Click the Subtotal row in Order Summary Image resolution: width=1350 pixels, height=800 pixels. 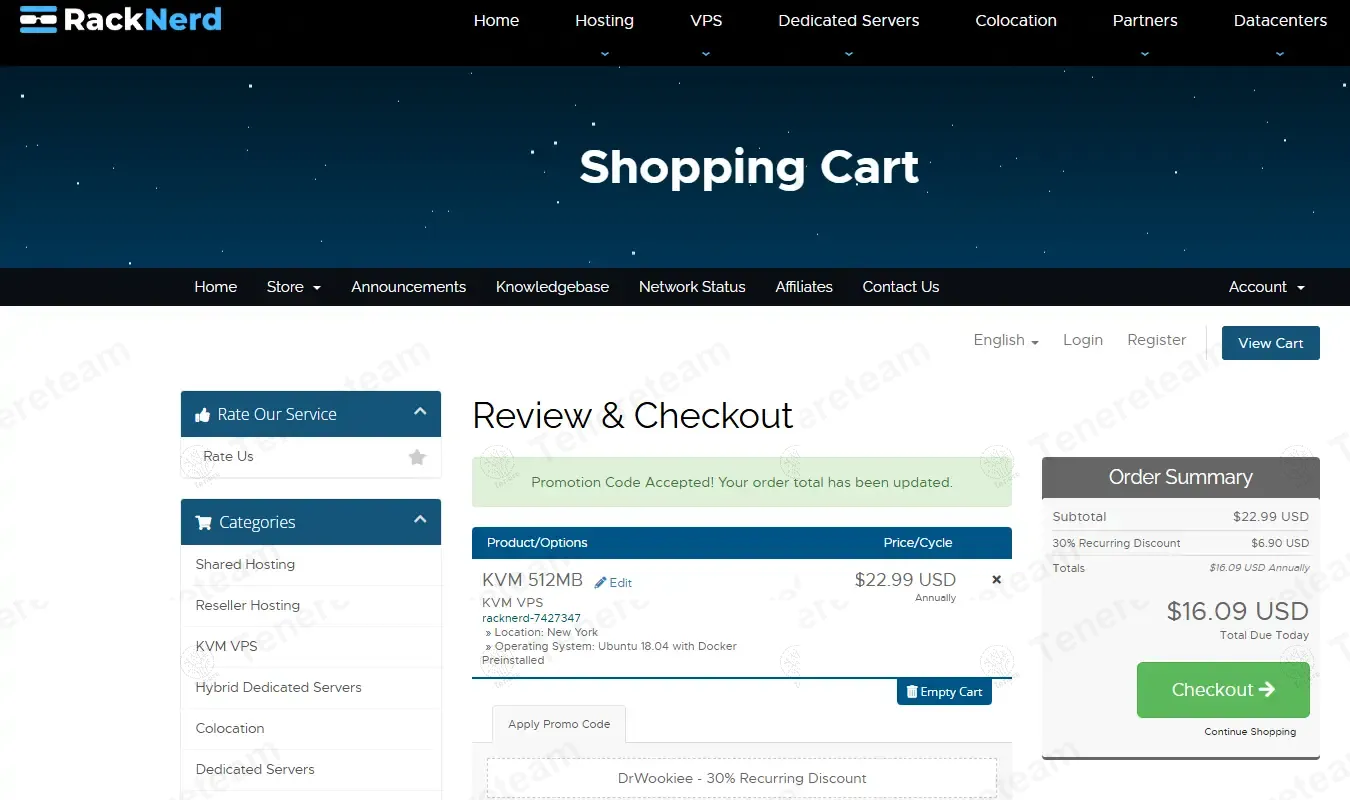1181,517
